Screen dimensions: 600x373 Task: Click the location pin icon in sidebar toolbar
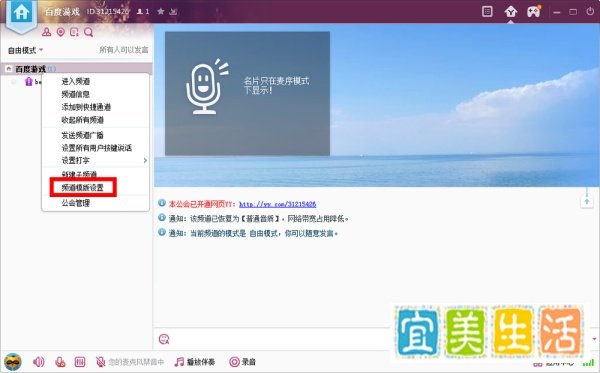tap(60, 32)
